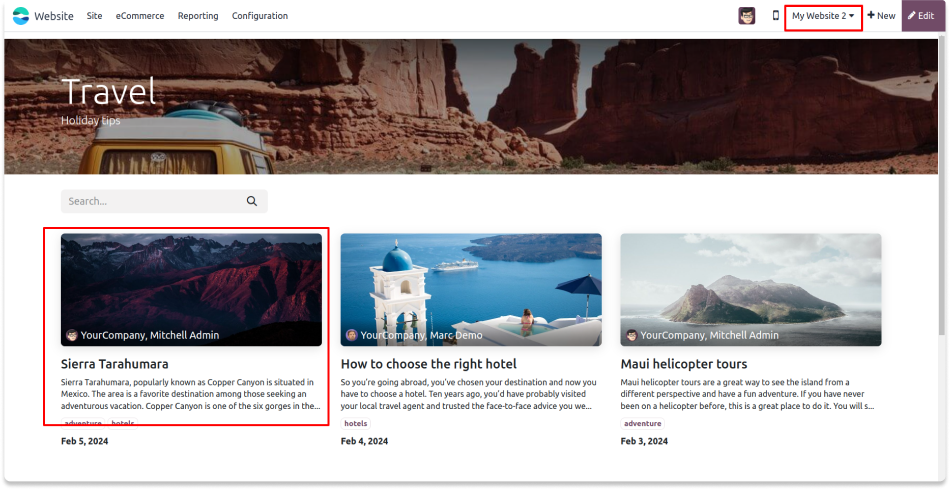Open the Site menu
950x490 pixels.
(94, 16)
